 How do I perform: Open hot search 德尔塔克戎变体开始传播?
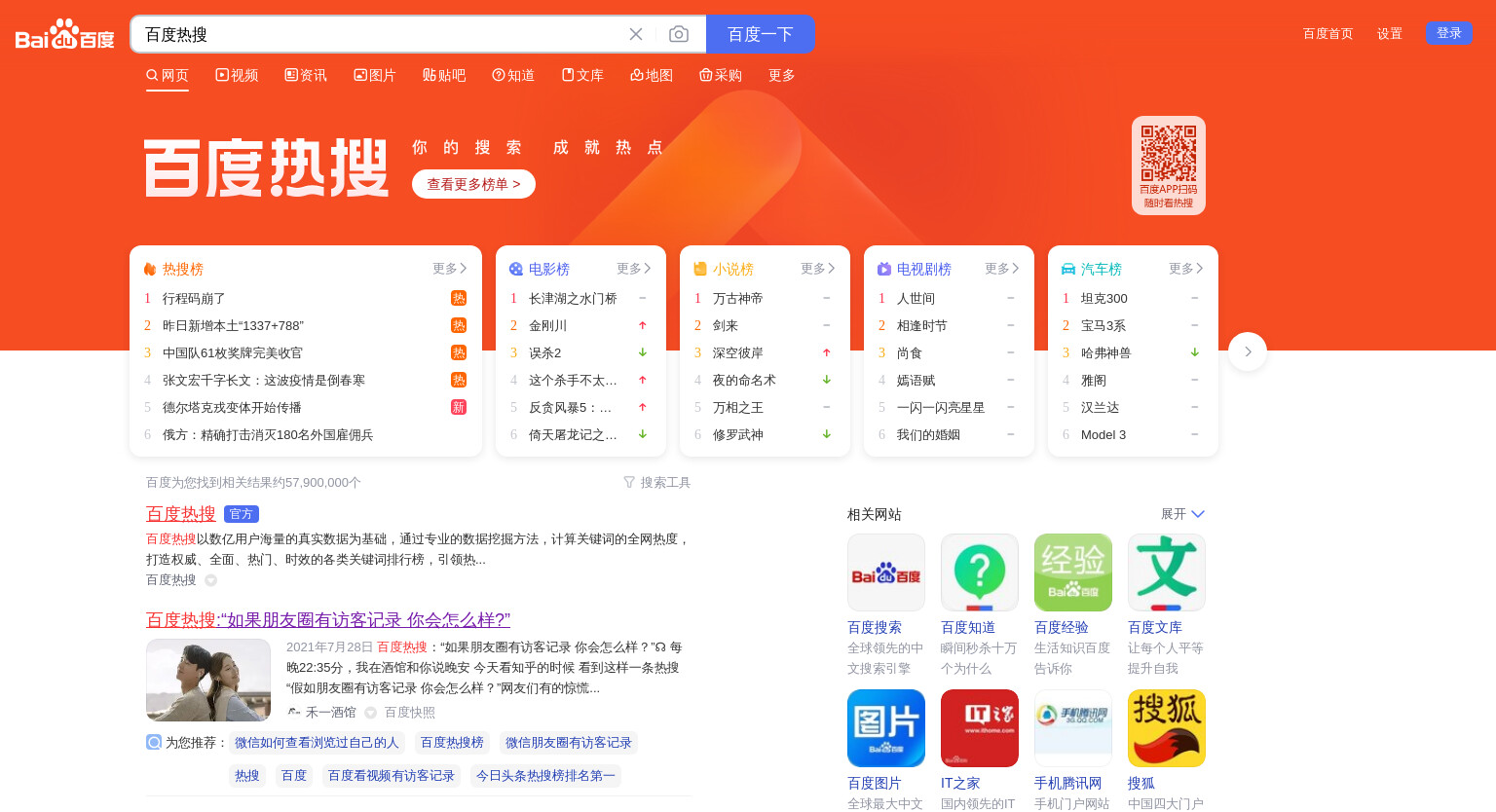(x=232, y=408)
